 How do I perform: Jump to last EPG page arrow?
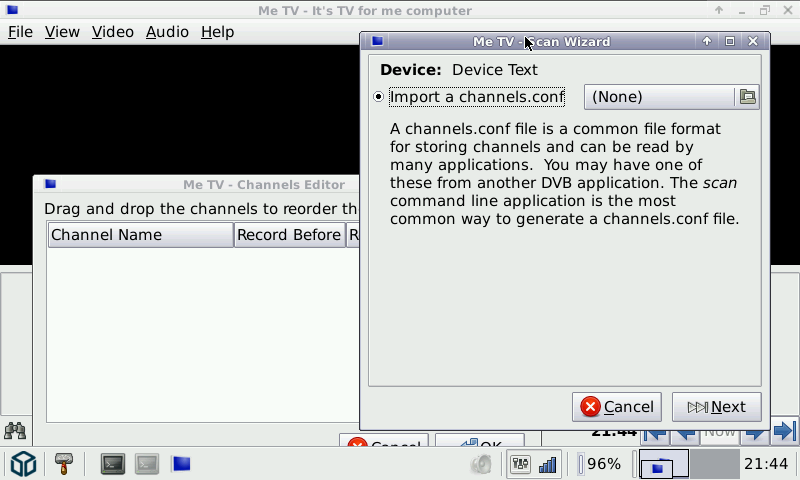click(x=785, y=432)
